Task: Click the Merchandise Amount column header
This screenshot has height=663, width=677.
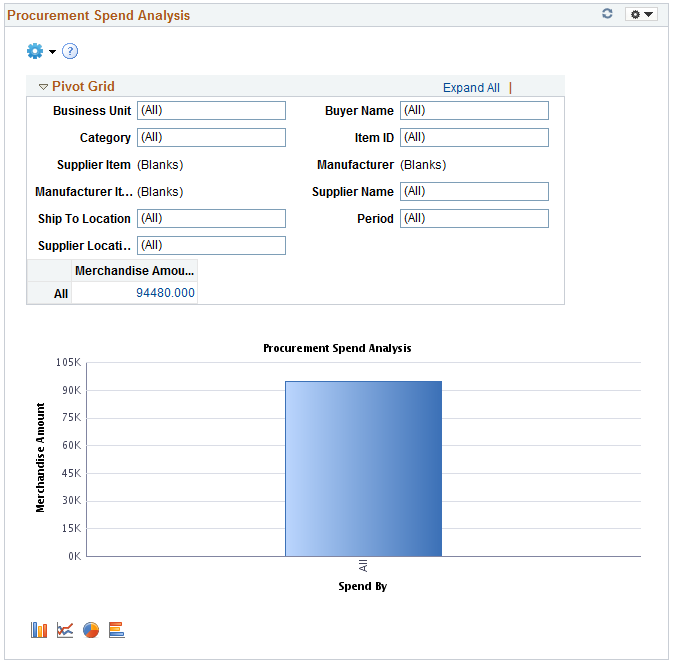Action: pyautogui.click(x=134, y=271)
